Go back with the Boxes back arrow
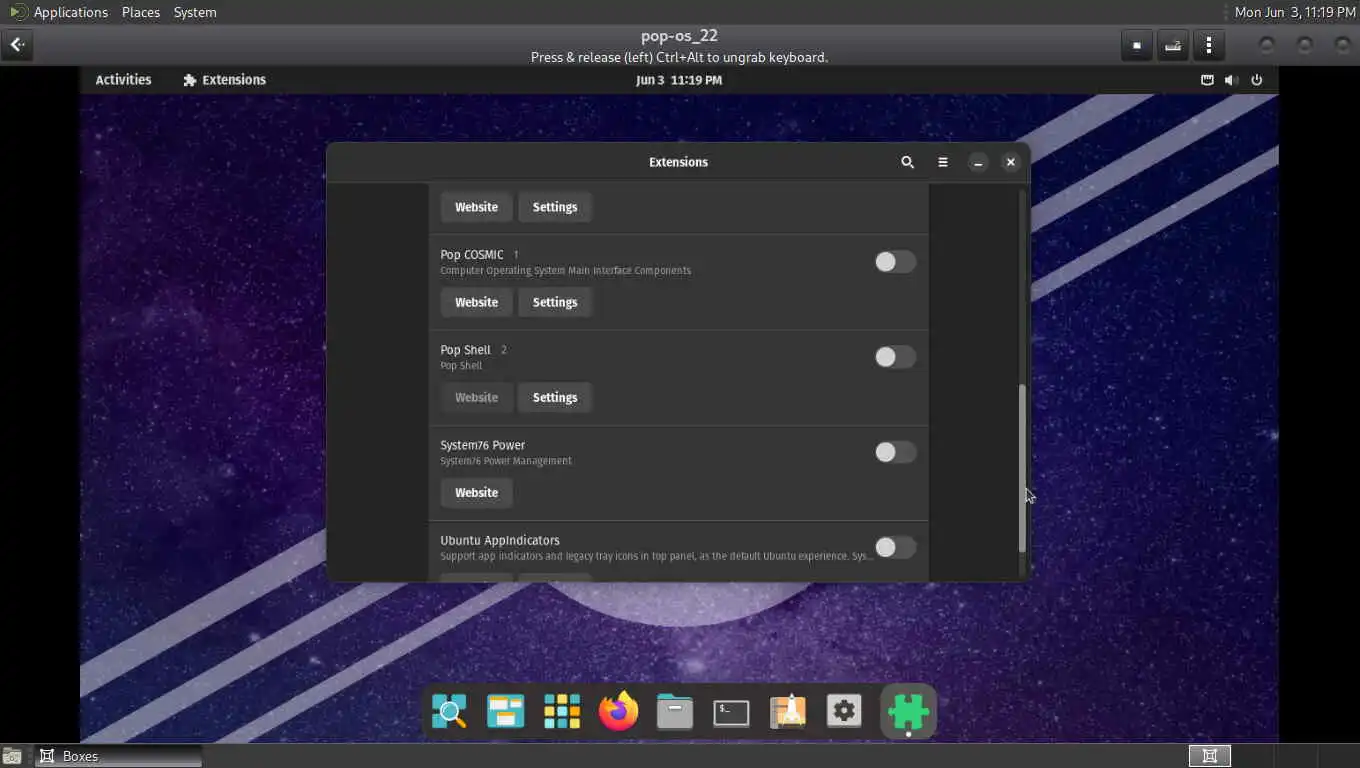The height and width of the screenshot is (768, 1360). [17, 45]
